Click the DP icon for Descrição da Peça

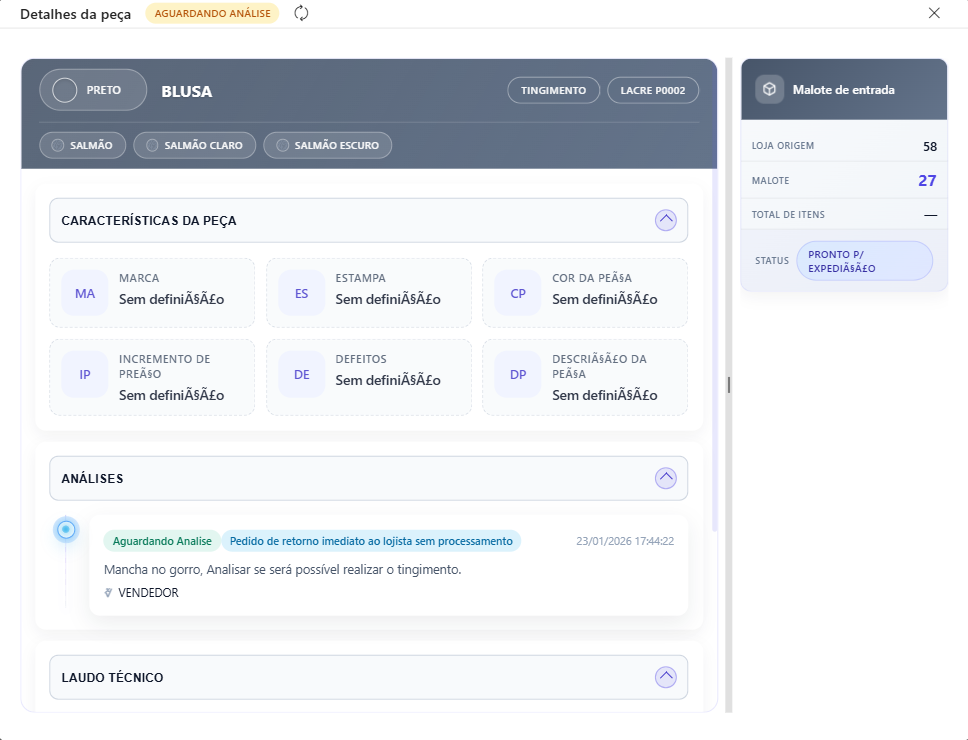(x=518, y=374)
